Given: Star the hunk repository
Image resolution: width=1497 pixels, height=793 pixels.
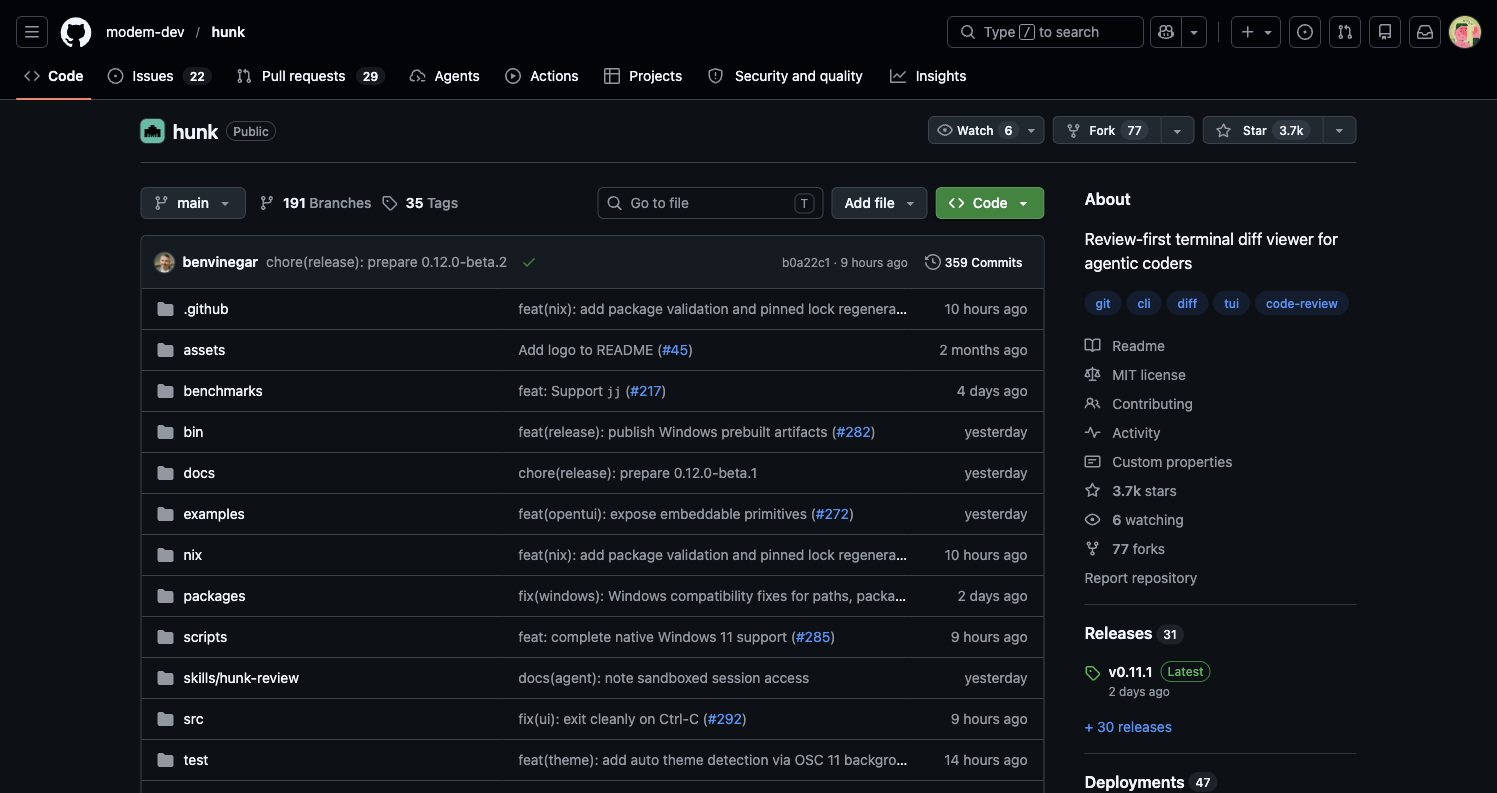Looking at the screenshot, I should [x=1262, y=130].
